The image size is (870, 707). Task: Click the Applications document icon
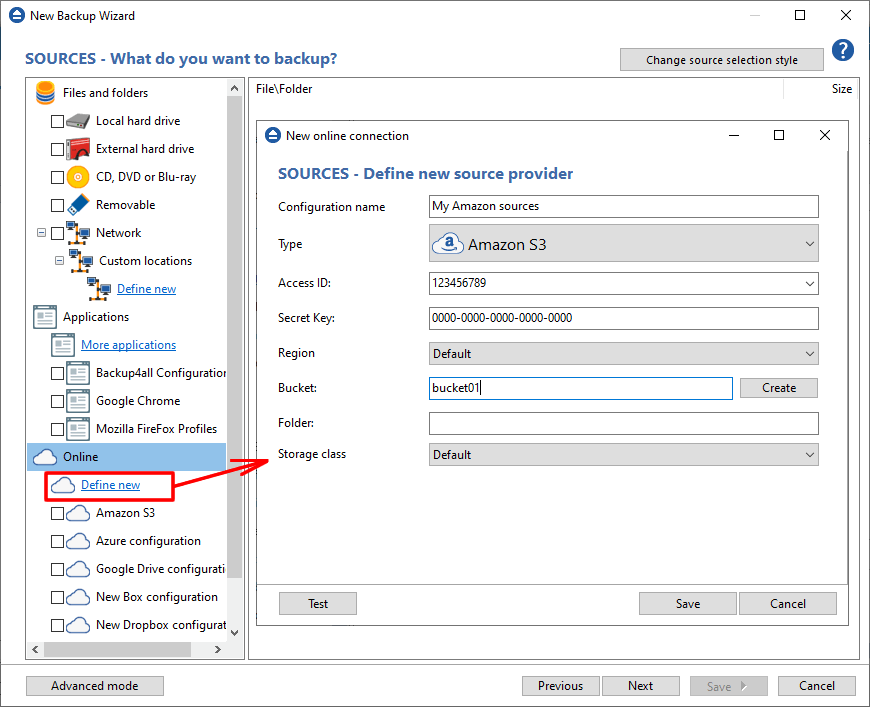45,317
